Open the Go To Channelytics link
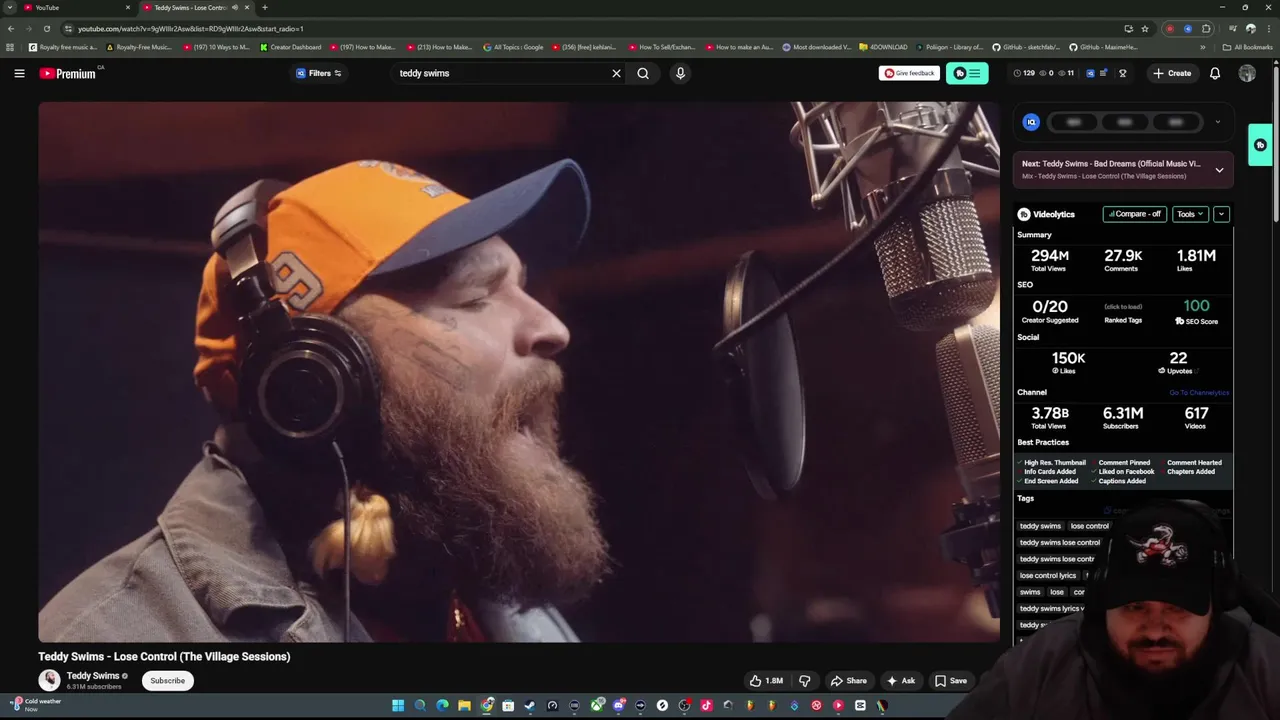1280x720 pixels. pos(1199,393)
